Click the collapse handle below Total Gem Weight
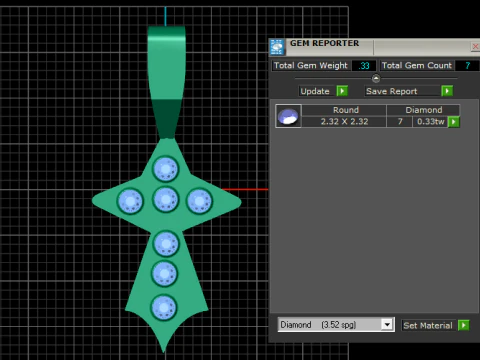This screenshot has height=360, width=480. click(376, 79)
